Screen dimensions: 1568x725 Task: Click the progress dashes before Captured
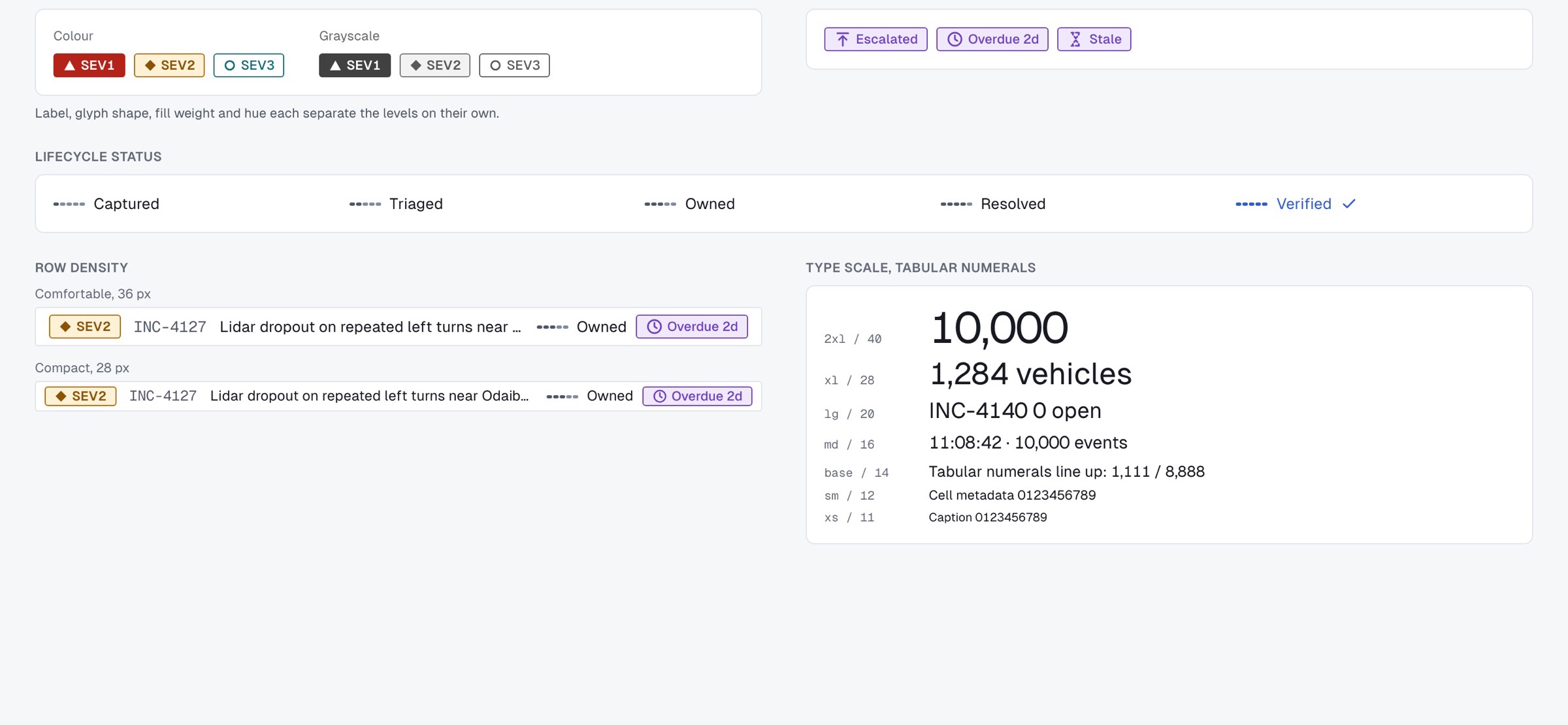[69, 204]
